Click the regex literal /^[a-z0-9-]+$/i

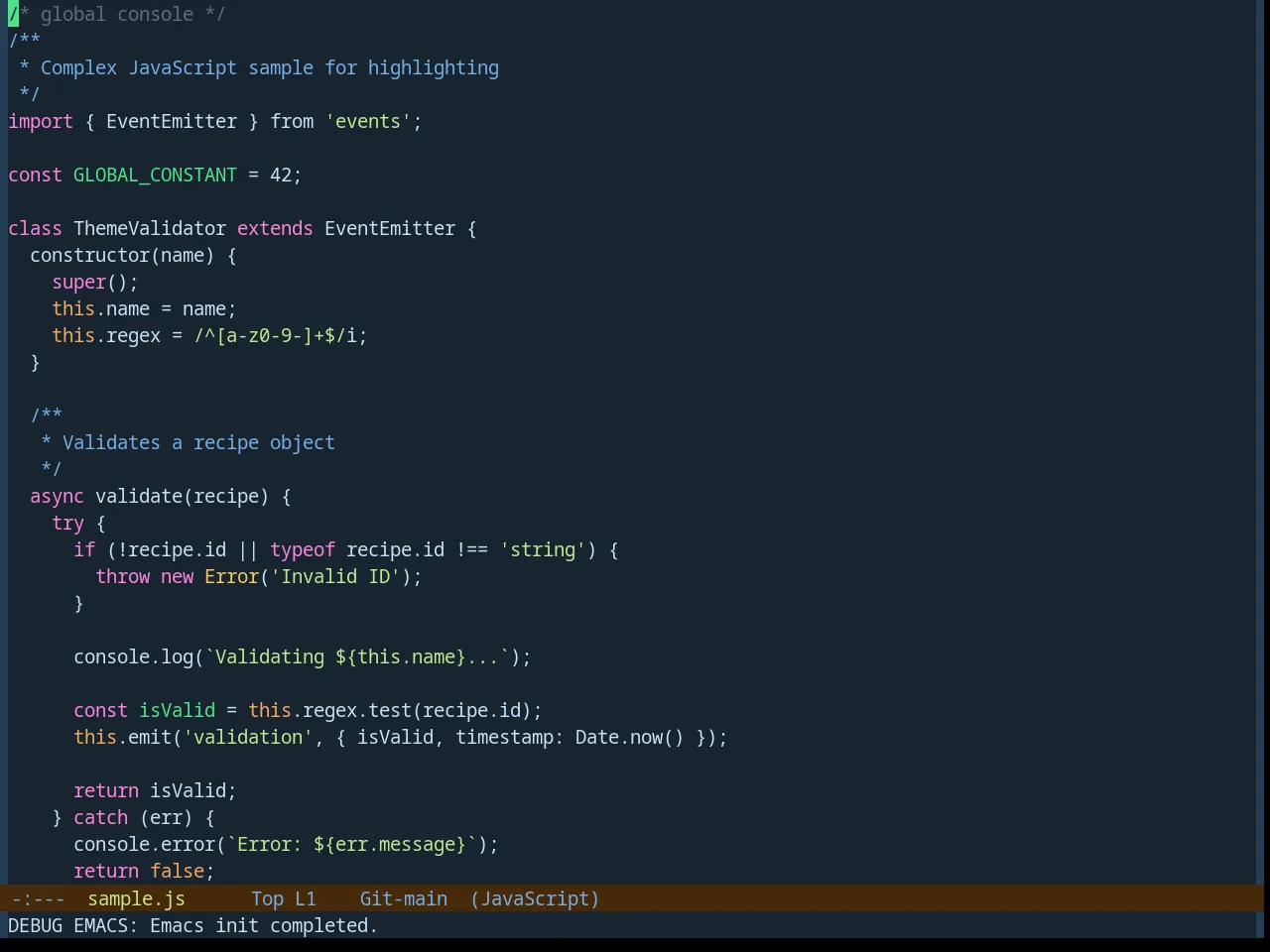275,335
